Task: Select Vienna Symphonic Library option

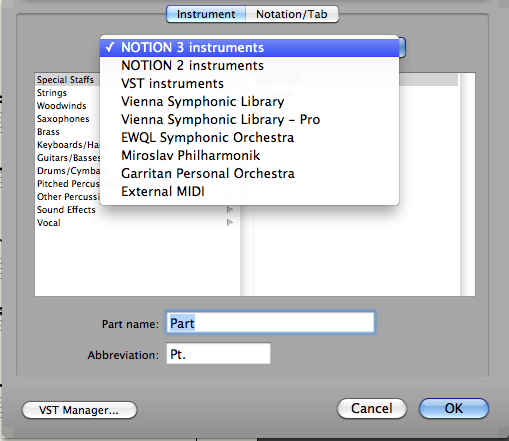Action: point(249,102)
